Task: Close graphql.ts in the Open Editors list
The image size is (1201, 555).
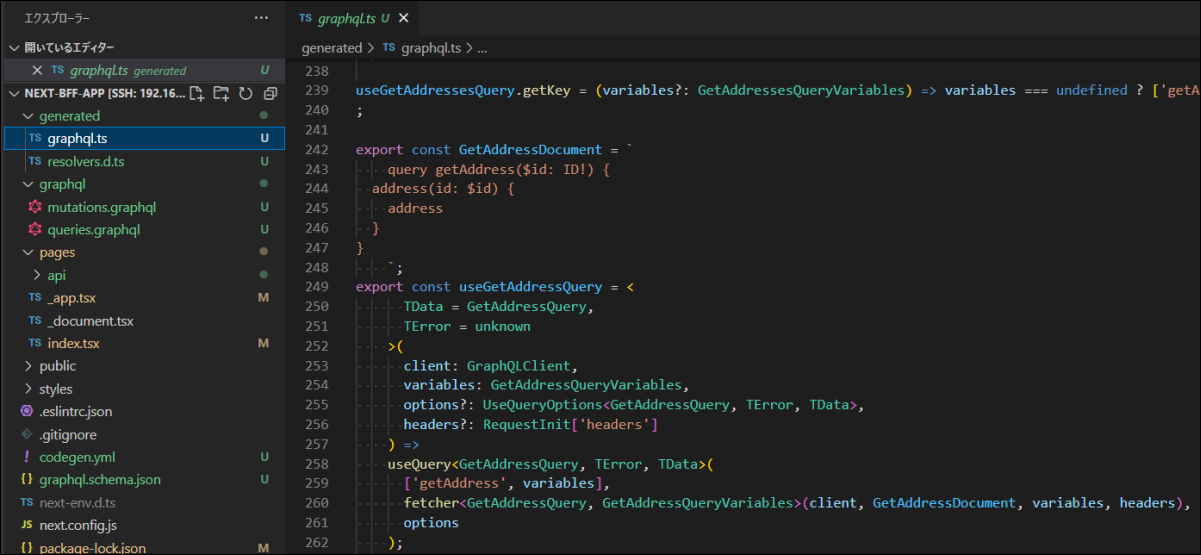Action: pyautogui.click(x=37, y=70)
